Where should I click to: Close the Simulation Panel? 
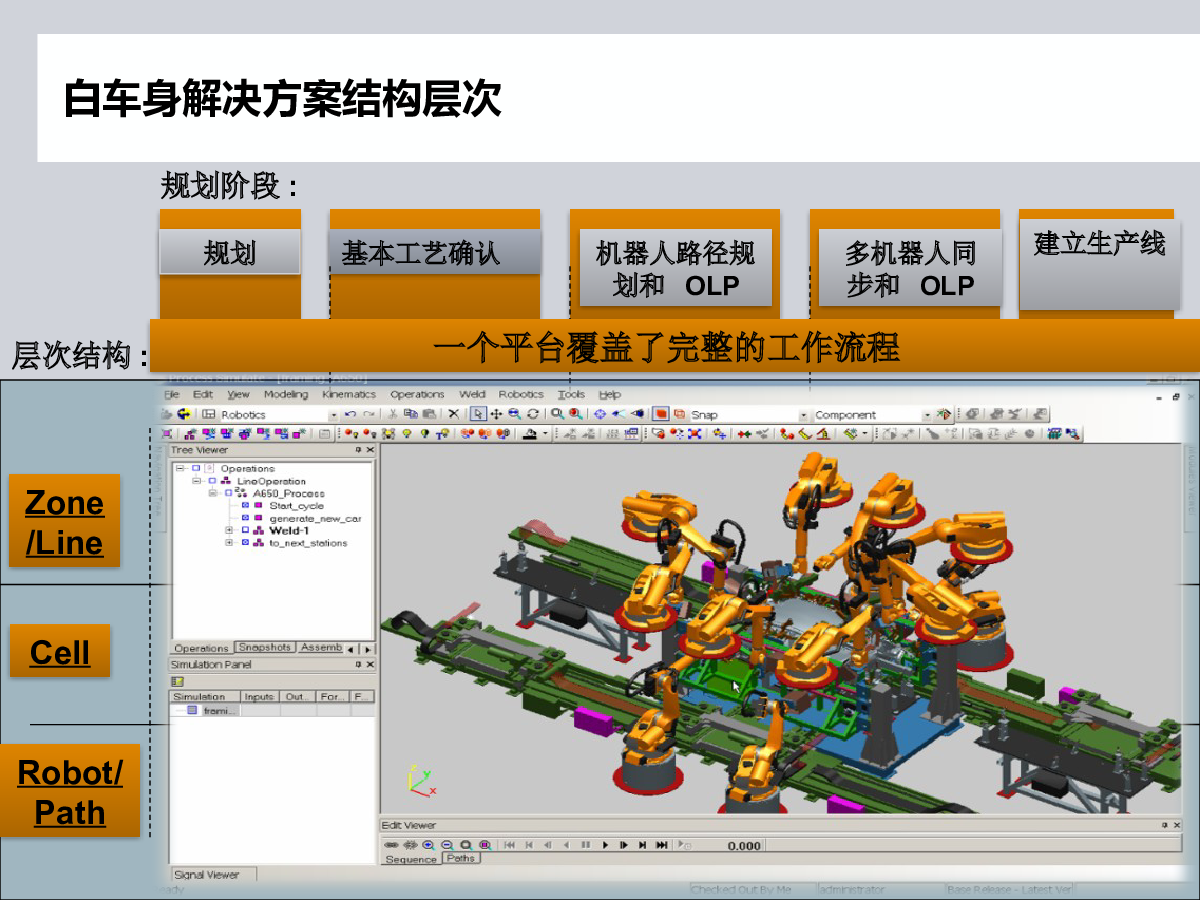370,664
